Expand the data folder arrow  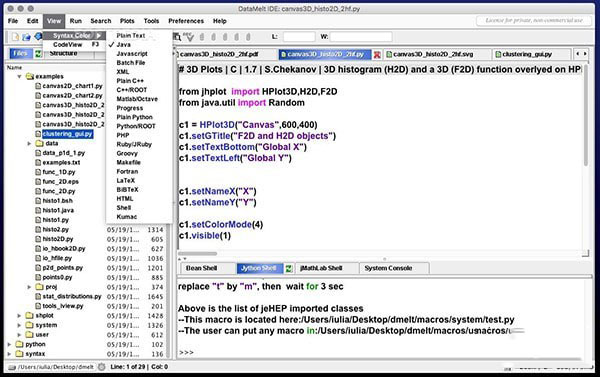tap(29, 144)
